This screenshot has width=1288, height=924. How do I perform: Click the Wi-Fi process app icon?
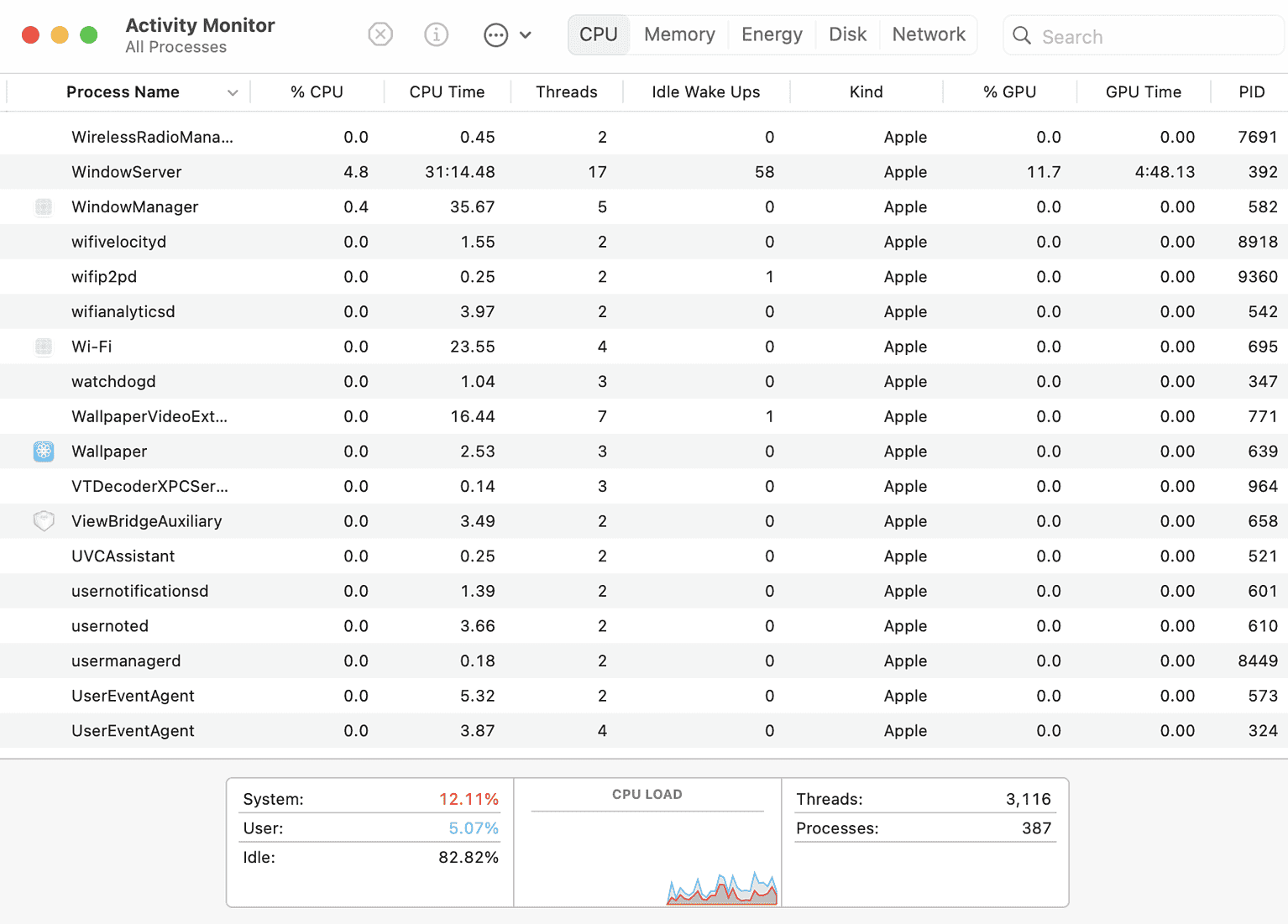[x=43, y=347]
